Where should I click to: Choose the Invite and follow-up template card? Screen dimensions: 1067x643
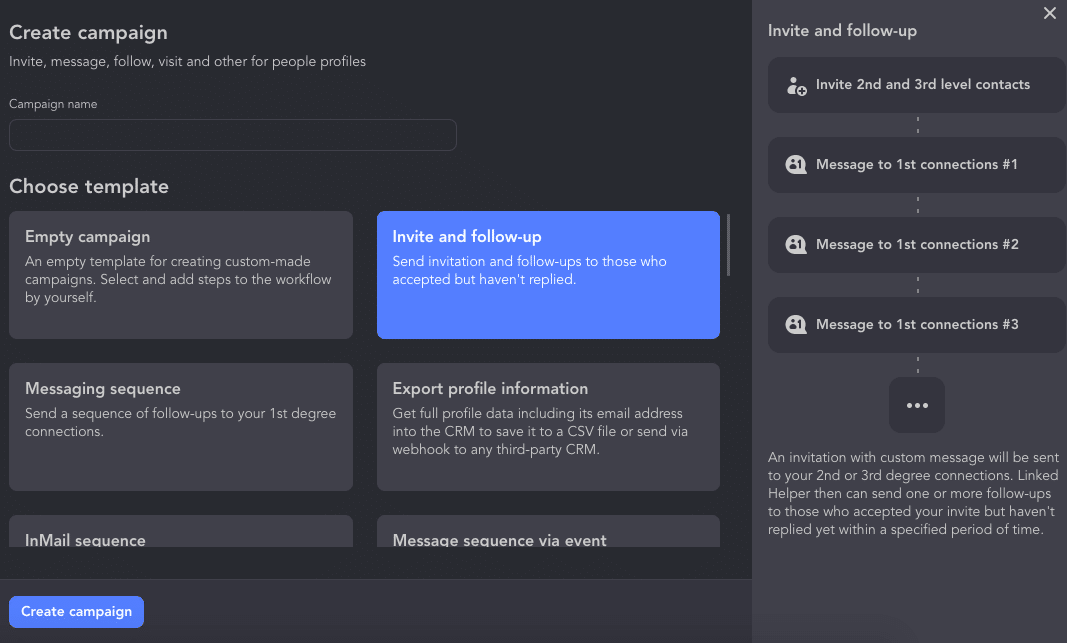(548, 275)
